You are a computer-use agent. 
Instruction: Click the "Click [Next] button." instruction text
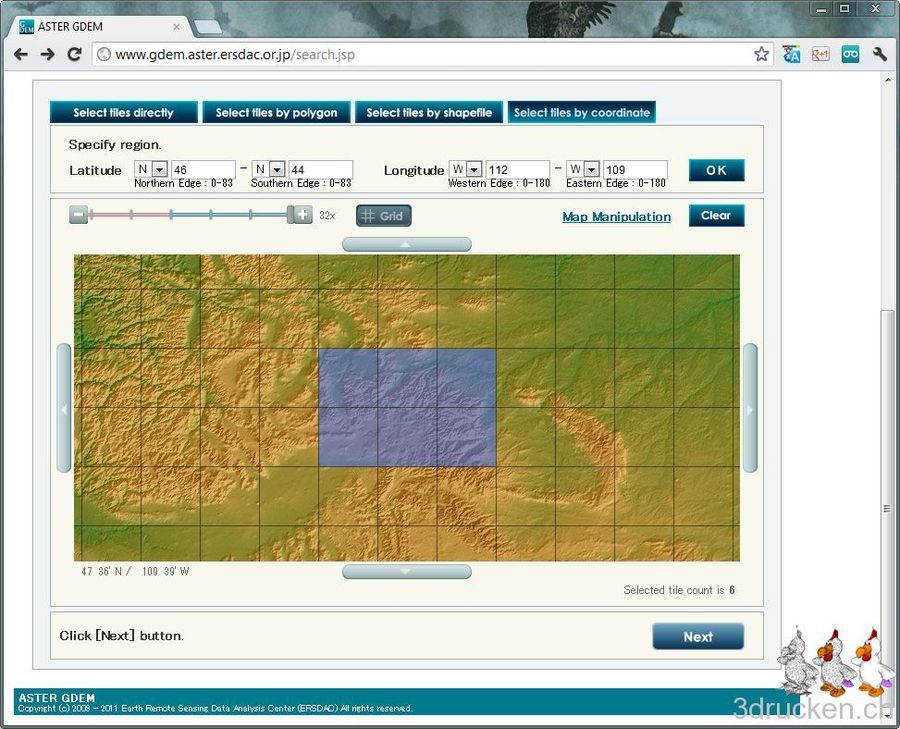pos(122,636)
